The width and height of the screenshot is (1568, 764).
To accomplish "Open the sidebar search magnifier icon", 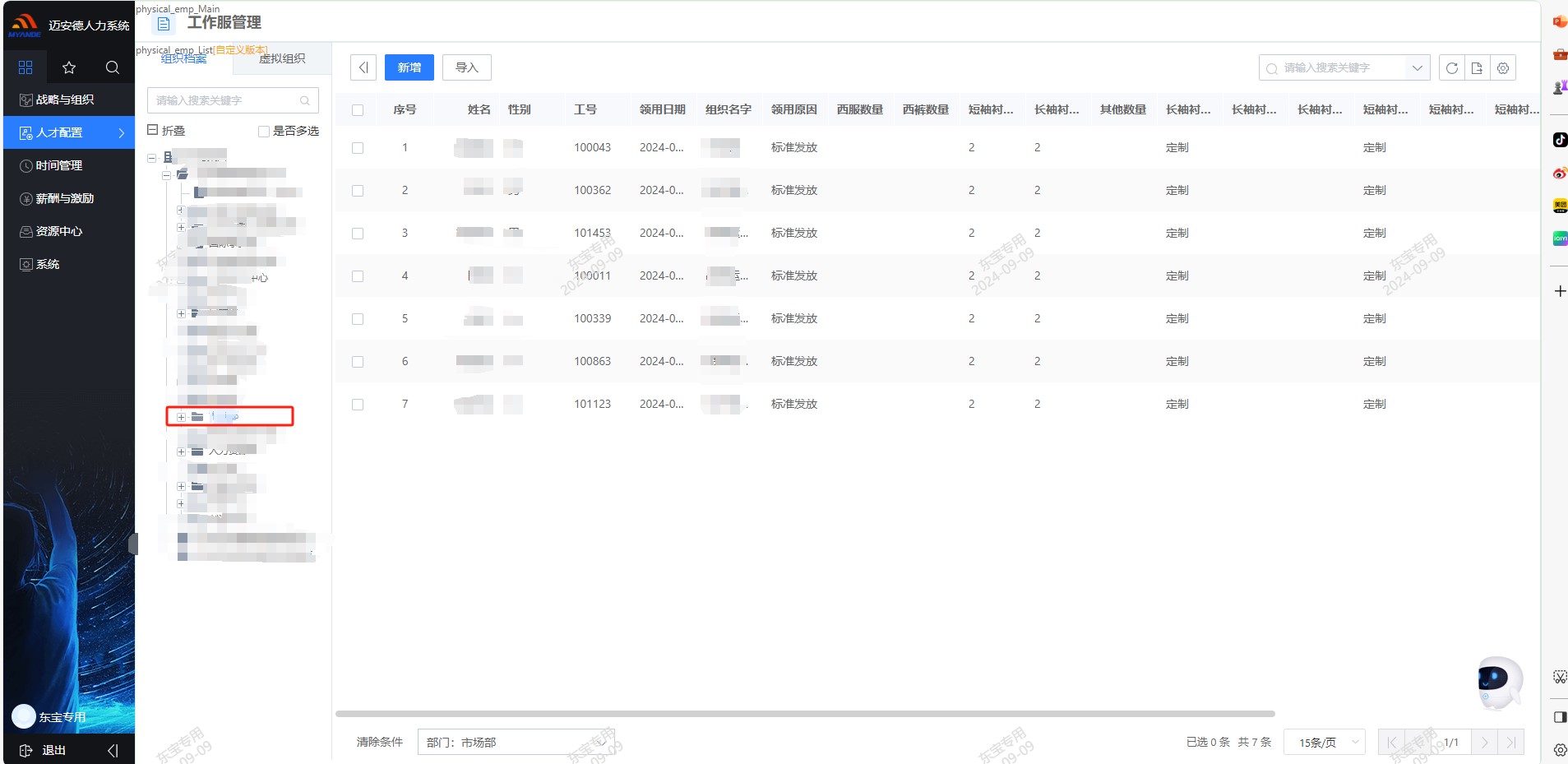I will coord(113,67).
